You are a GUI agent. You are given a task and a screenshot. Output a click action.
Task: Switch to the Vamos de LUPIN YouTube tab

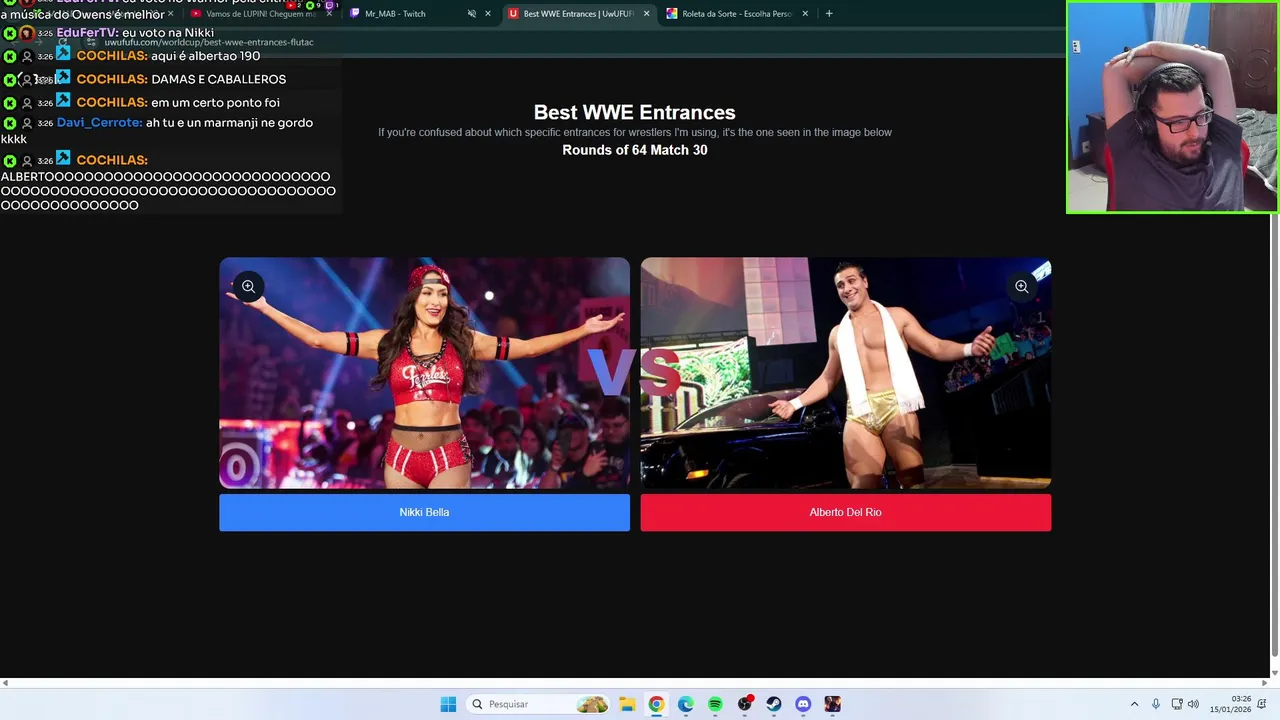click(258, 14)
